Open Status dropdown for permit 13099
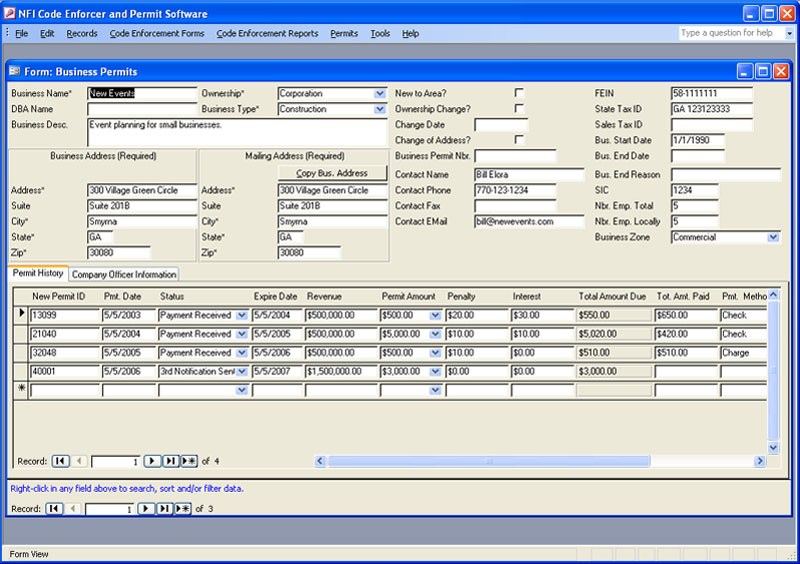The height and width of the screenshot is (564, 800). 242,315
